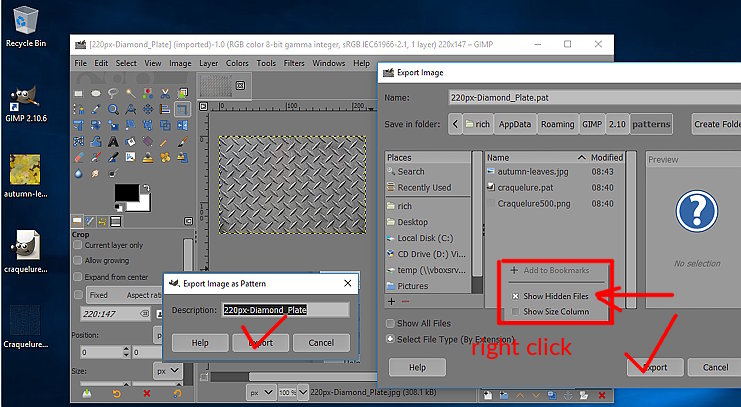The image size is (741, 407).
Task: Select the Flip tool
Action: click(x=182, y=125)
